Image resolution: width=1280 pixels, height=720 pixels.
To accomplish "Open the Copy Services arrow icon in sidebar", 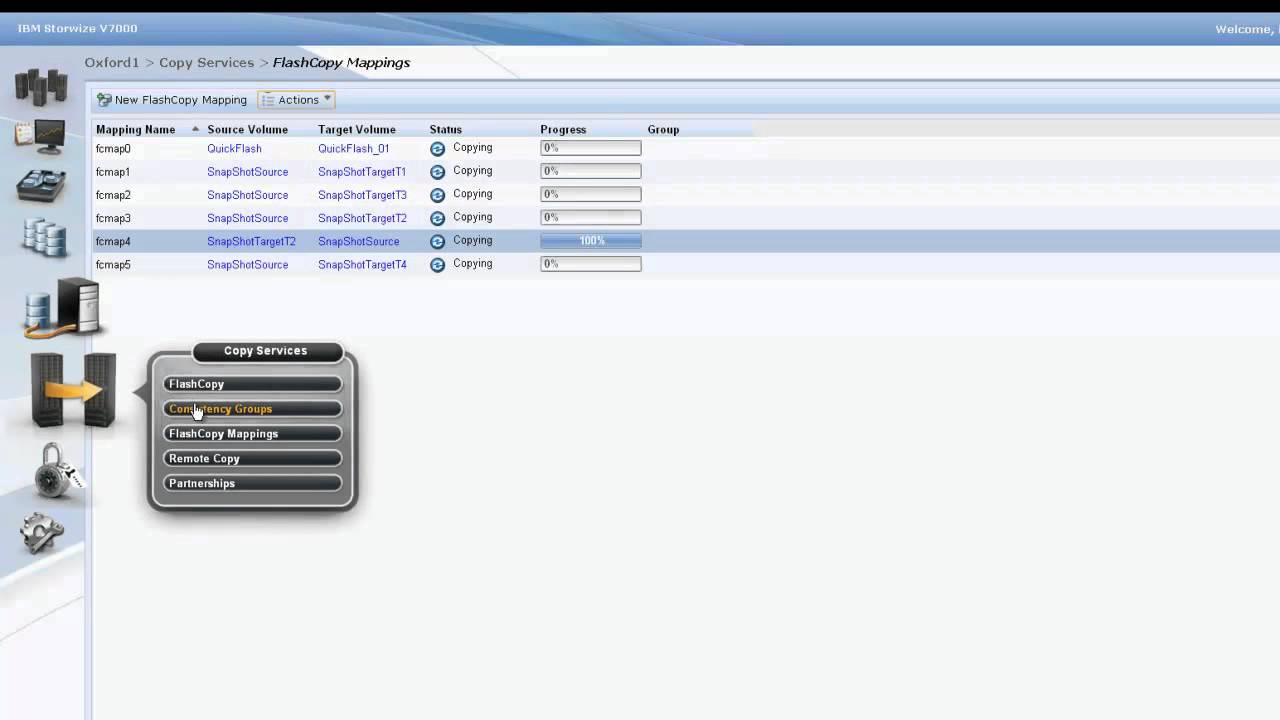I will click(x=73, y=390).
